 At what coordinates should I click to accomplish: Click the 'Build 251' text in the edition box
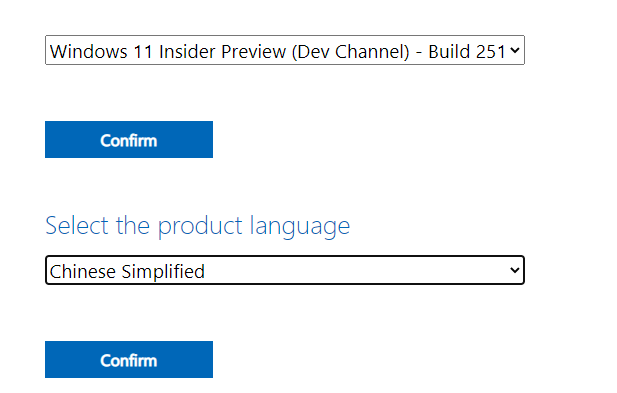(x=467, y=52)
